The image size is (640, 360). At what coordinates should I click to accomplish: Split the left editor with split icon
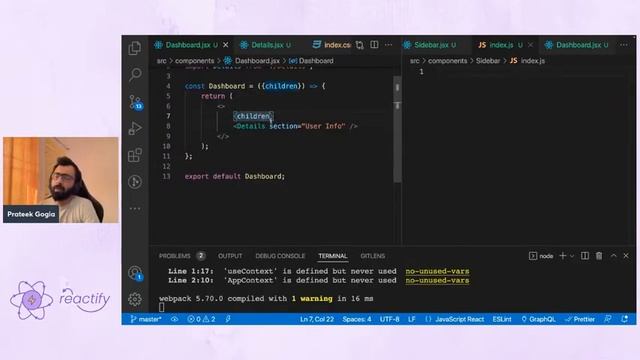[374, 44]
